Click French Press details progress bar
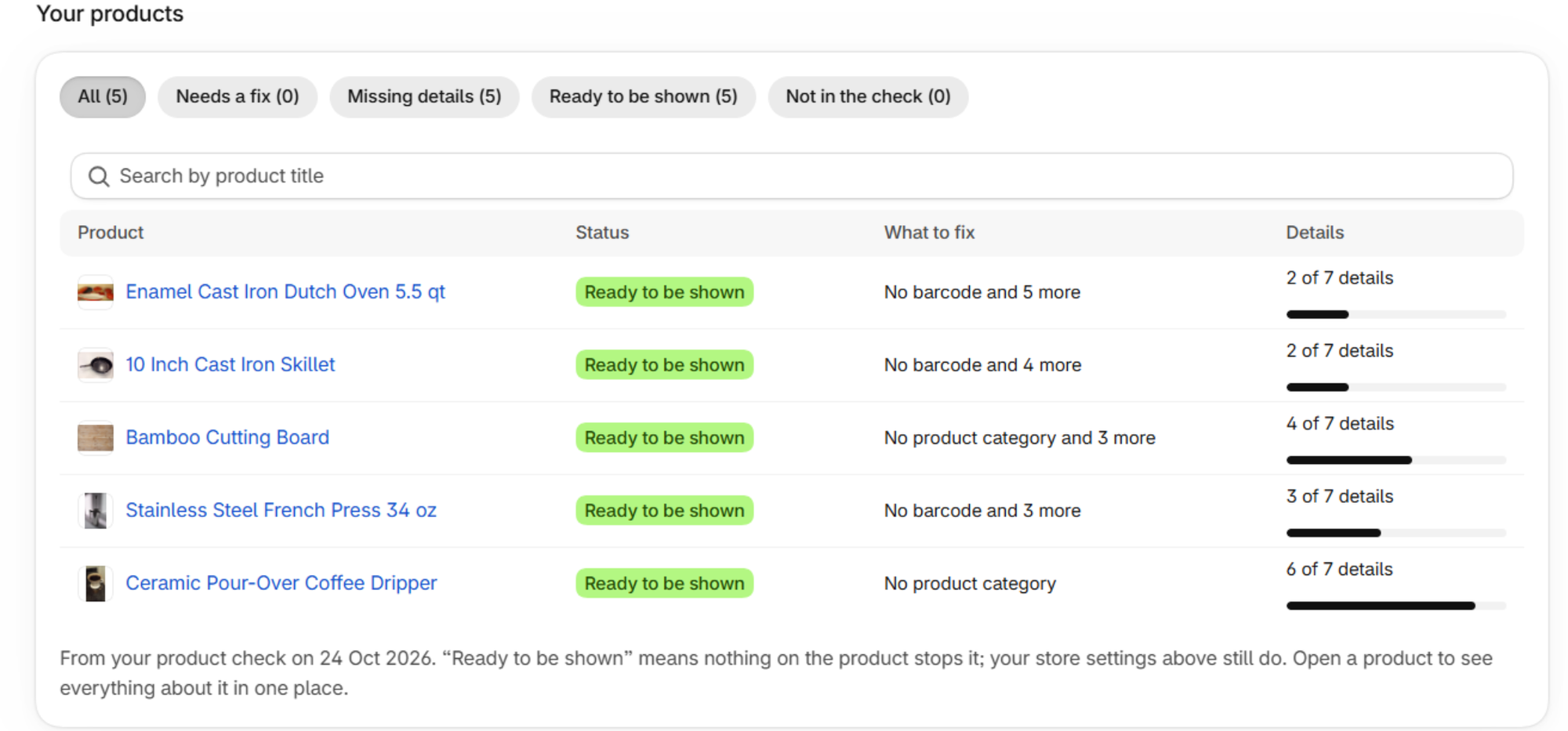 1396,533
